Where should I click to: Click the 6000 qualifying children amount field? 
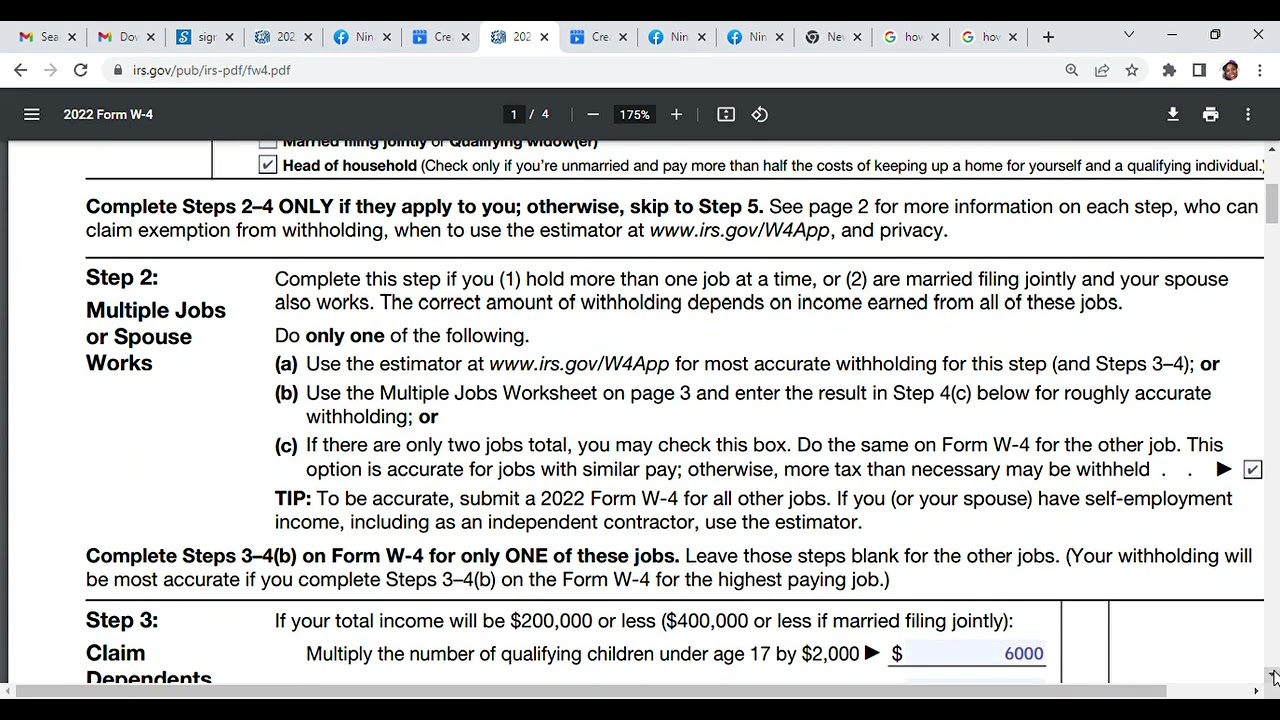coord(974,654)
